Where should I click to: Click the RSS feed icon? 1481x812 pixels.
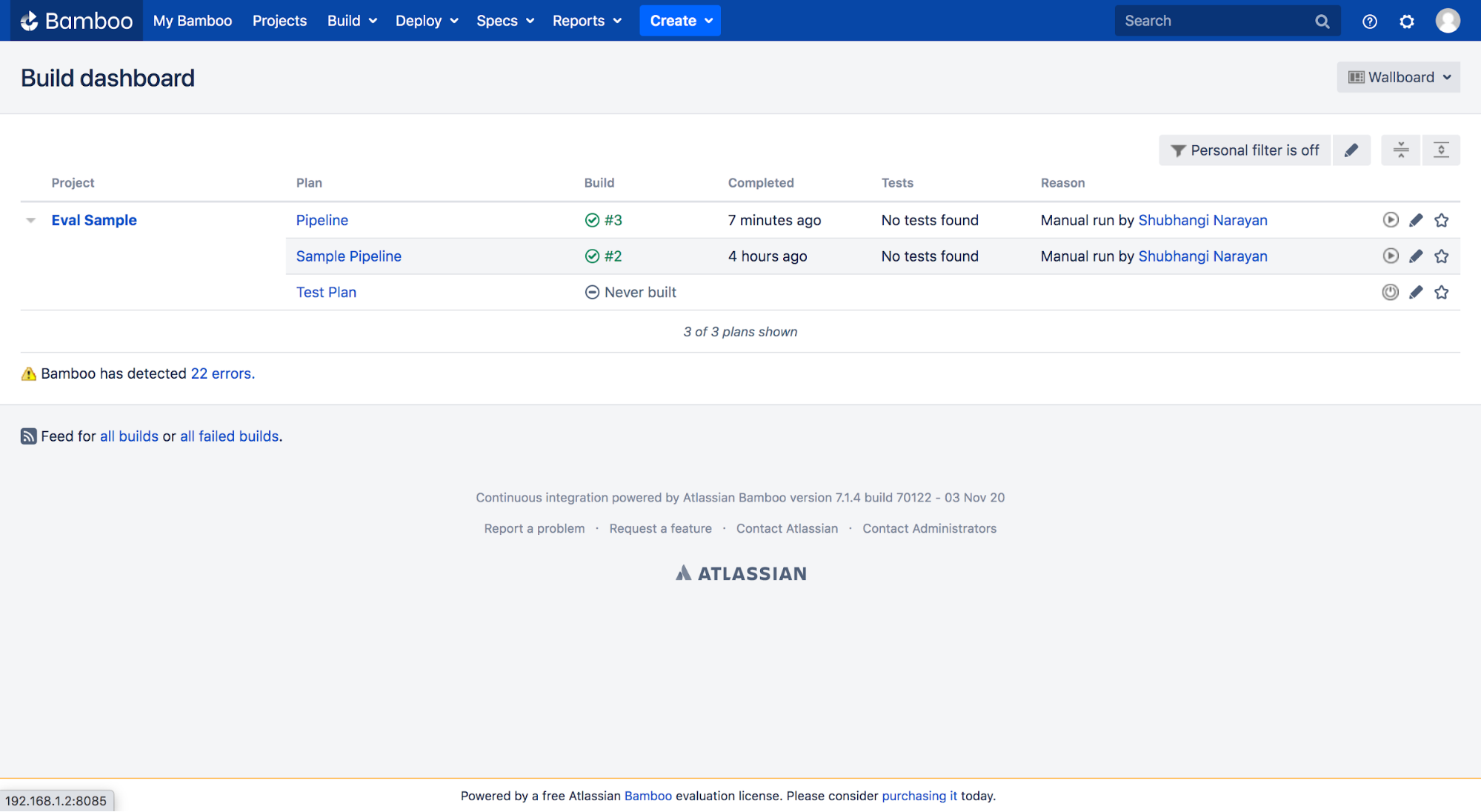(x=29, y=436)
